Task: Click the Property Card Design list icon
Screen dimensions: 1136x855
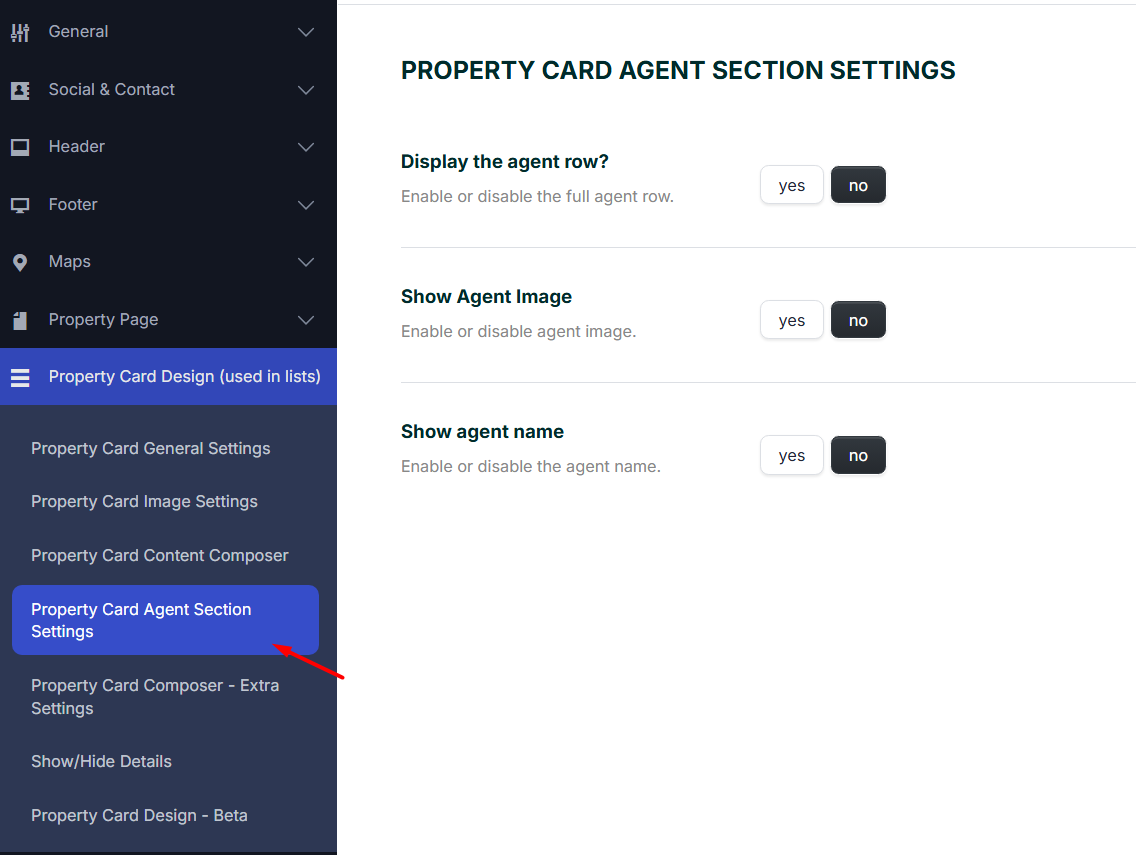Action: tap(20, 377)
